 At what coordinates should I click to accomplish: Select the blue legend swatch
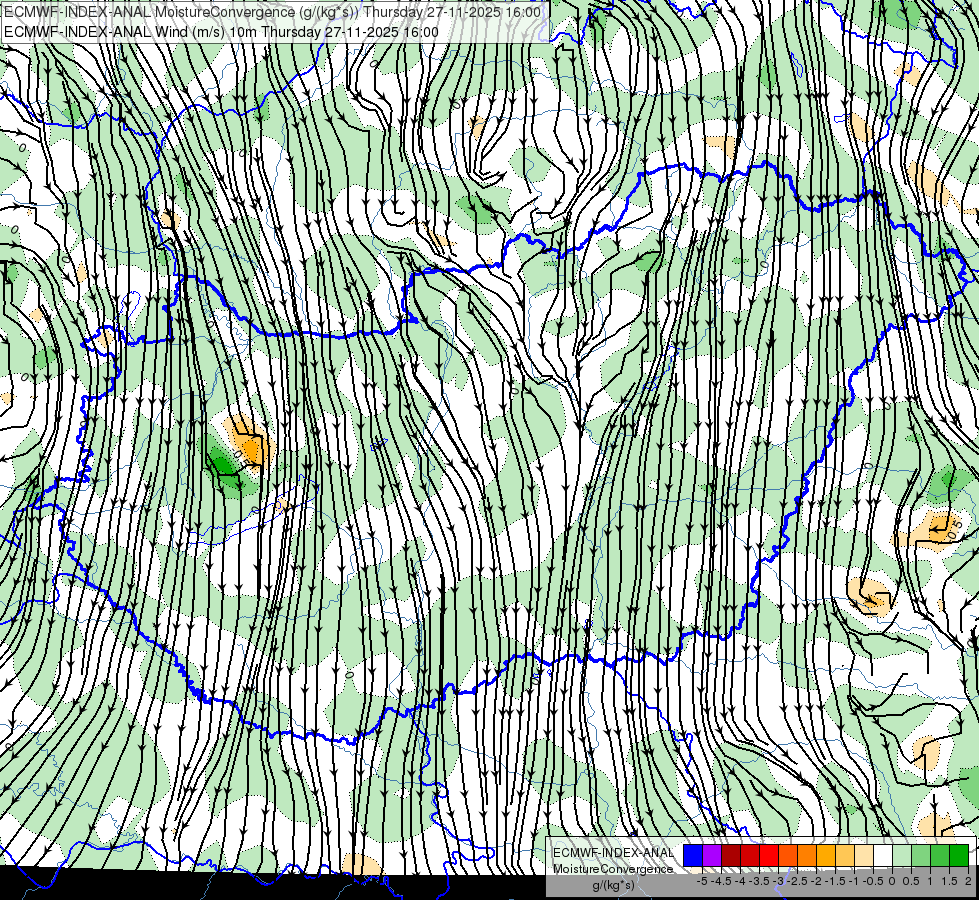pos(693,855)
